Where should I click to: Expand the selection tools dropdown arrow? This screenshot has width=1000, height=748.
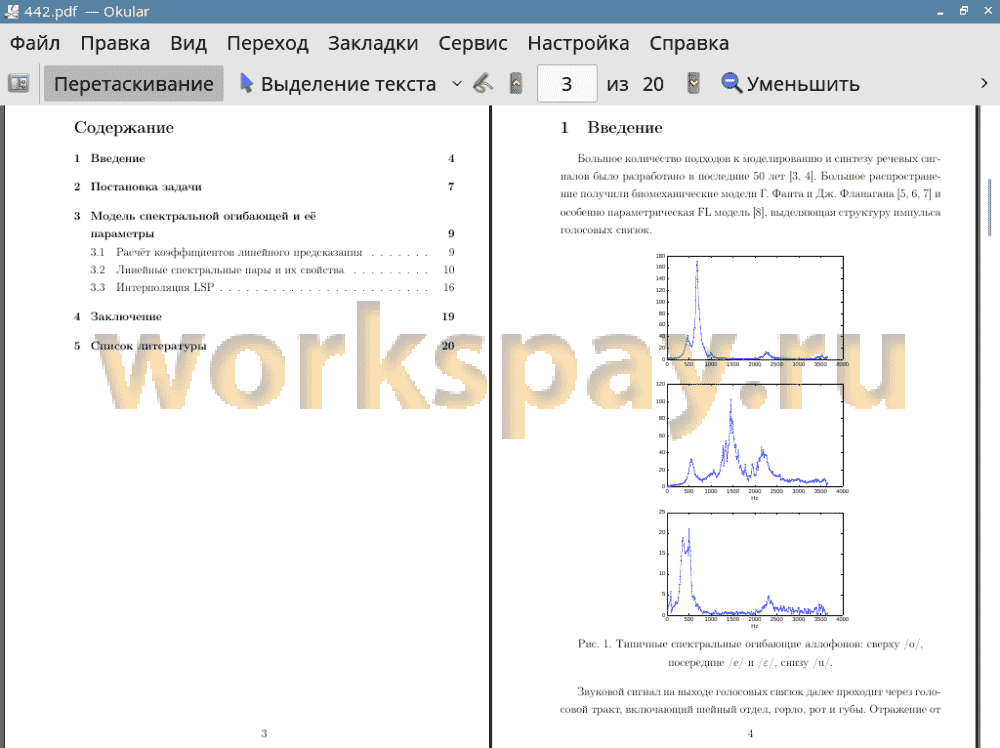457,84
